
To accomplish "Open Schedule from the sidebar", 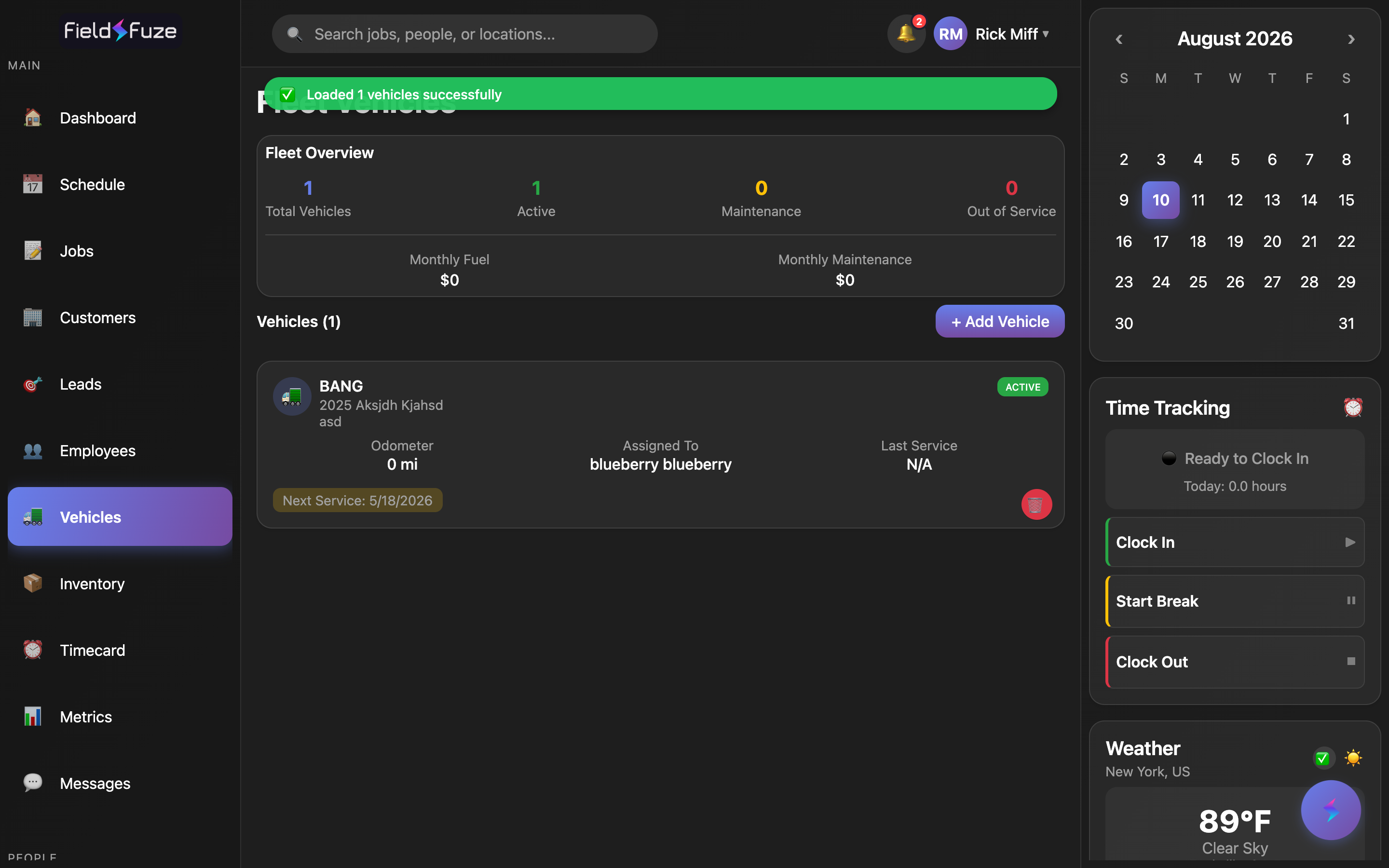I will [120, 184].
